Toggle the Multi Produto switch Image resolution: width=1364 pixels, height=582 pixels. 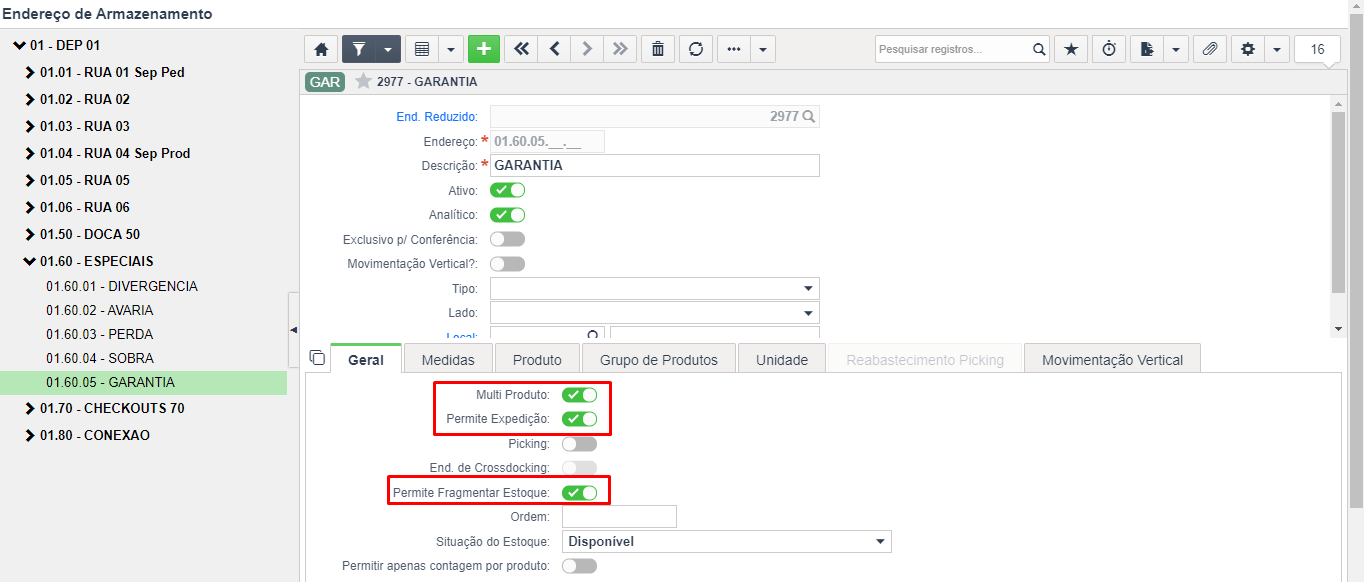(x=580, y=395)
